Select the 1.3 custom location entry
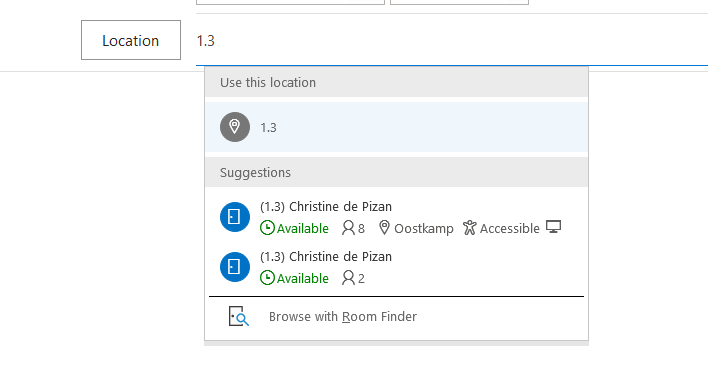708x376 pixels. pos(396,127)
